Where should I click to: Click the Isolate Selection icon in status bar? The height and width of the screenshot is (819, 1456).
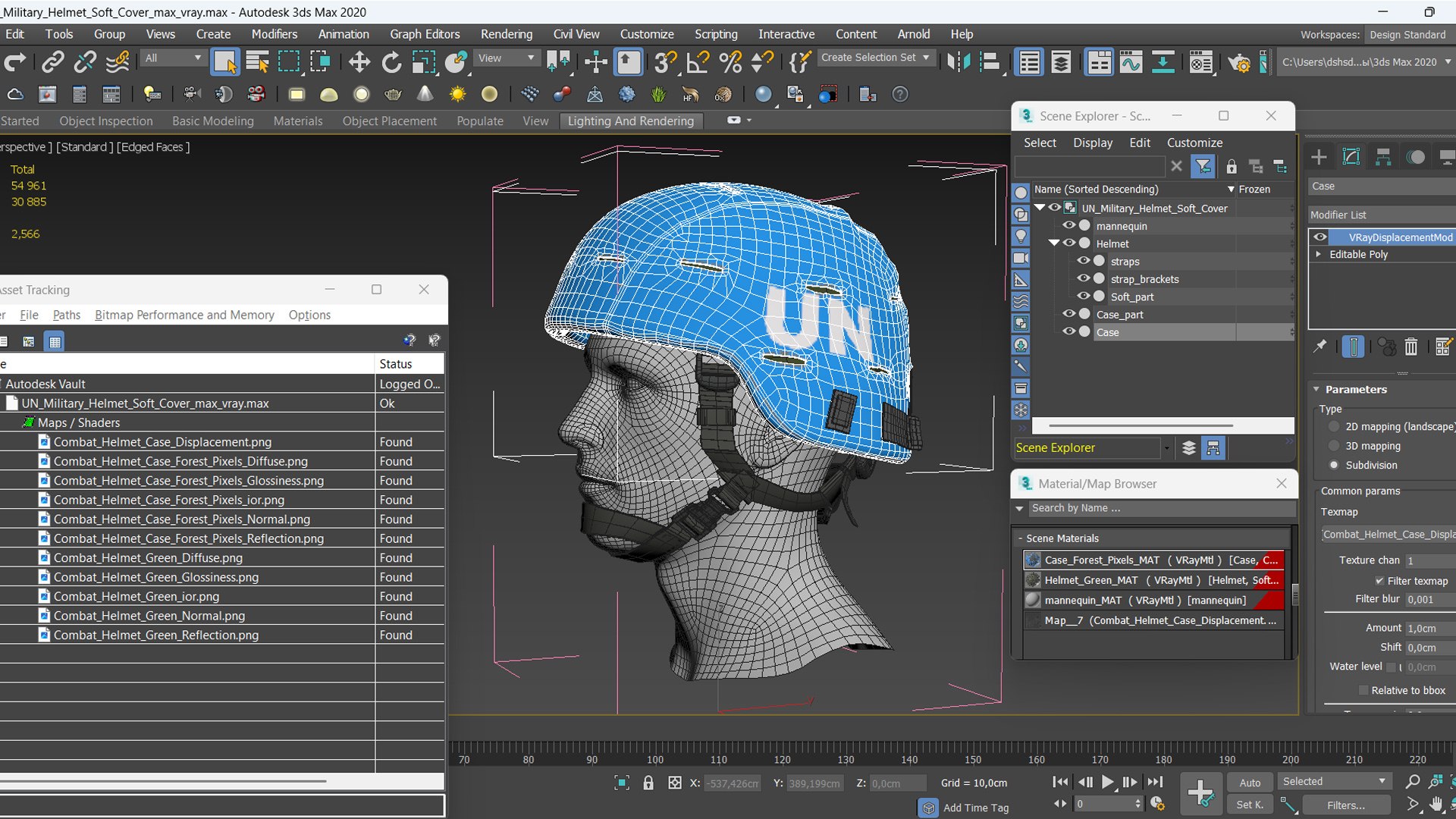(622, 783)
